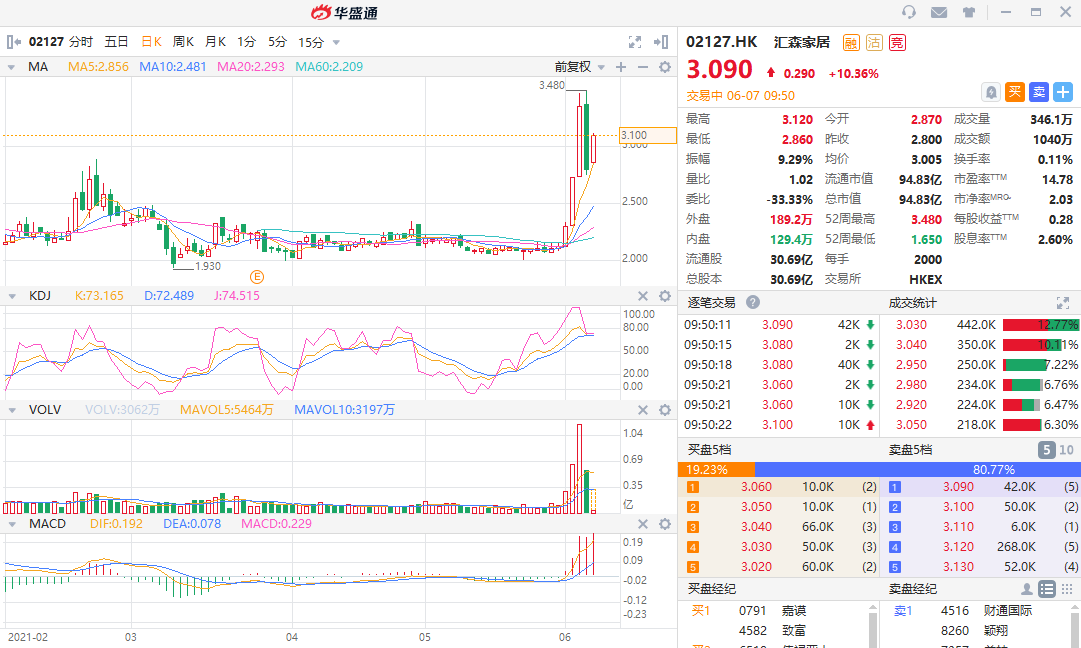Click MA5:2.856 indicator label

pyautogui.click(x=98, y=67)
